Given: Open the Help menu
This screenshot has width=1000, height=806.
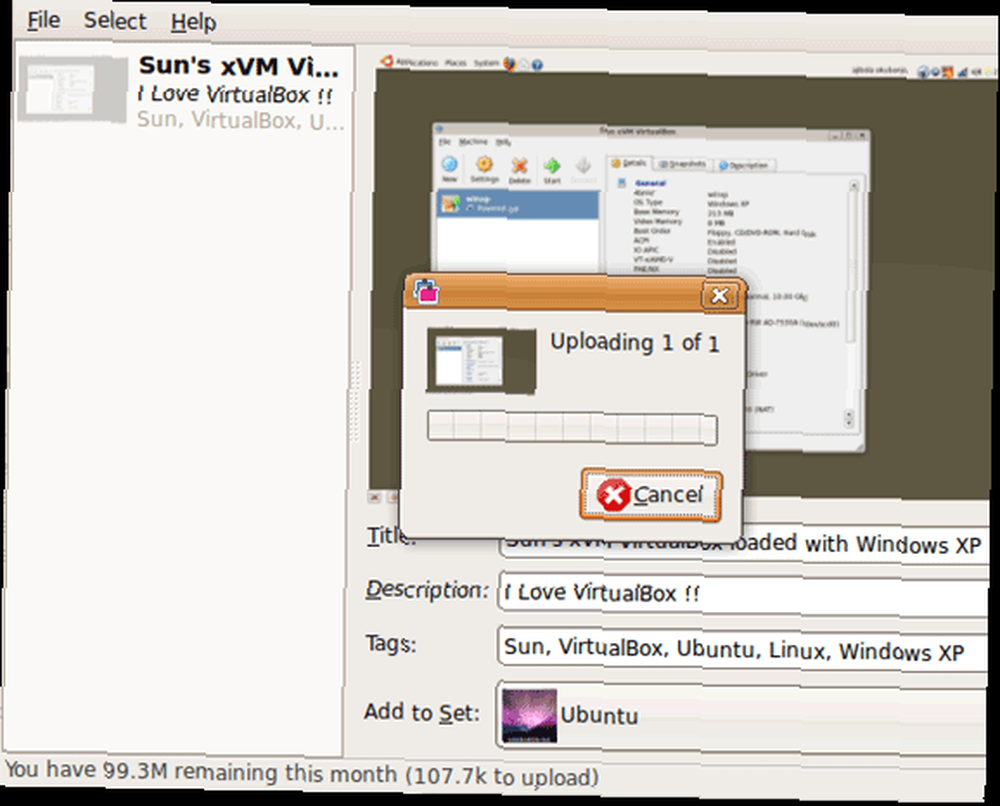Looking at the screenshot, I should (x=193, y=22).
